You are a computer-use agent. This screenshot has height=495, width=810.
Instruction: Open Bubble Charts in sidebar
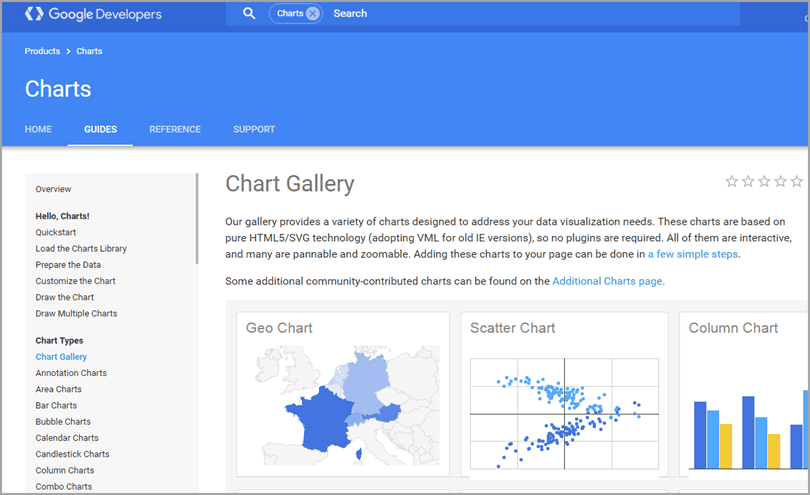click(63, 422)
